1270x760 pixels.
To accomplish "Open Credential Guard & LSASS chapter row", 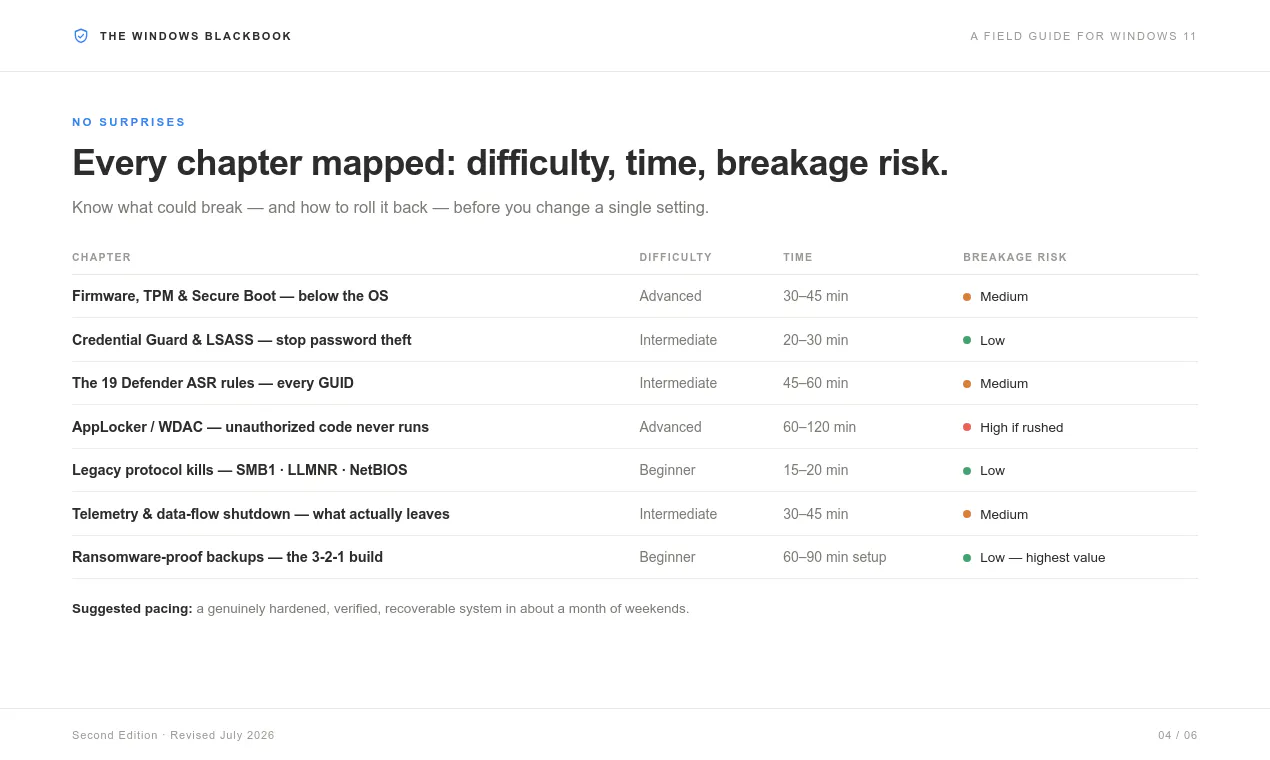I will tap(635, 340).
